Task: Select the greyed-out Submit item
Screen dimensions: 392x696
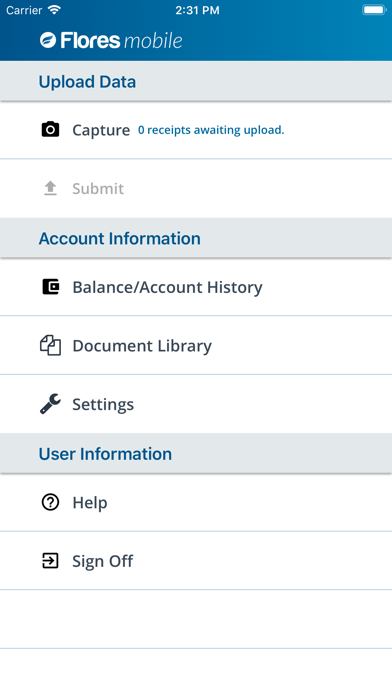Action: pos(196,189)
